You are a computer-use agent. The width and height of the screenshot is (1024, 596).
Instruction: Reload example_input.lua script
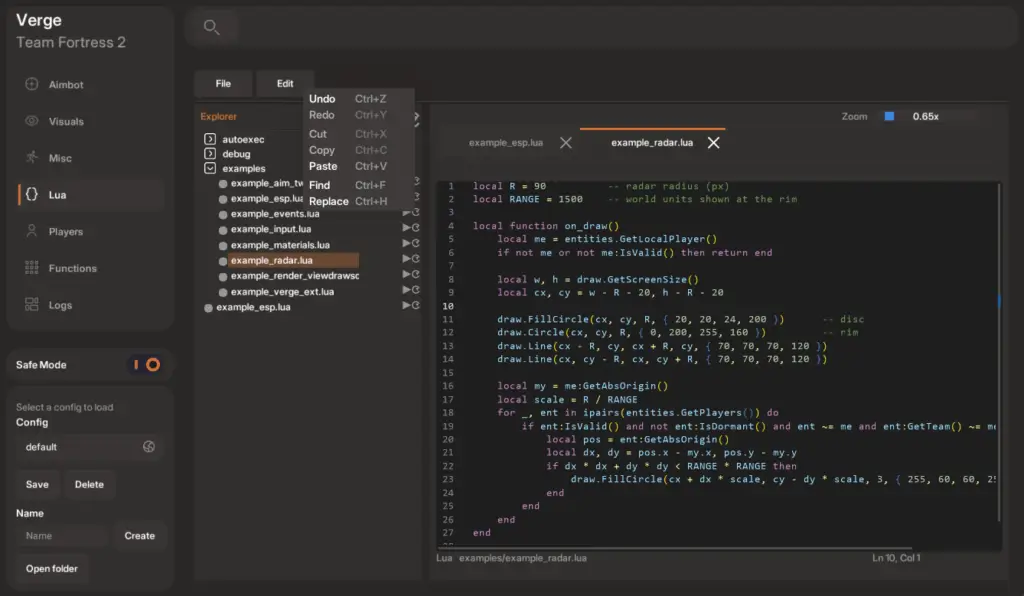tap(415, 228)
